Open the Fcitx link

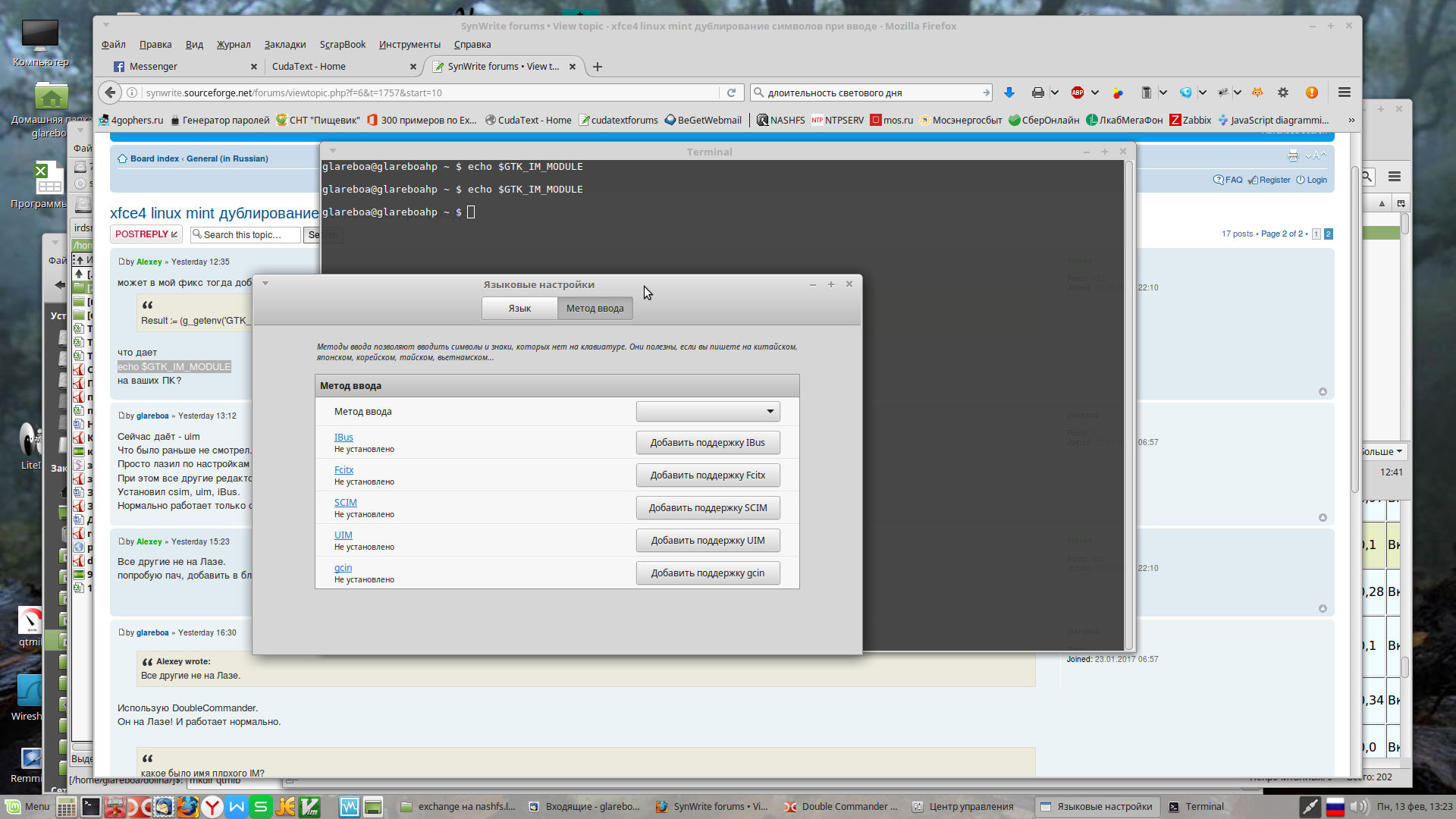pos(344,470)
